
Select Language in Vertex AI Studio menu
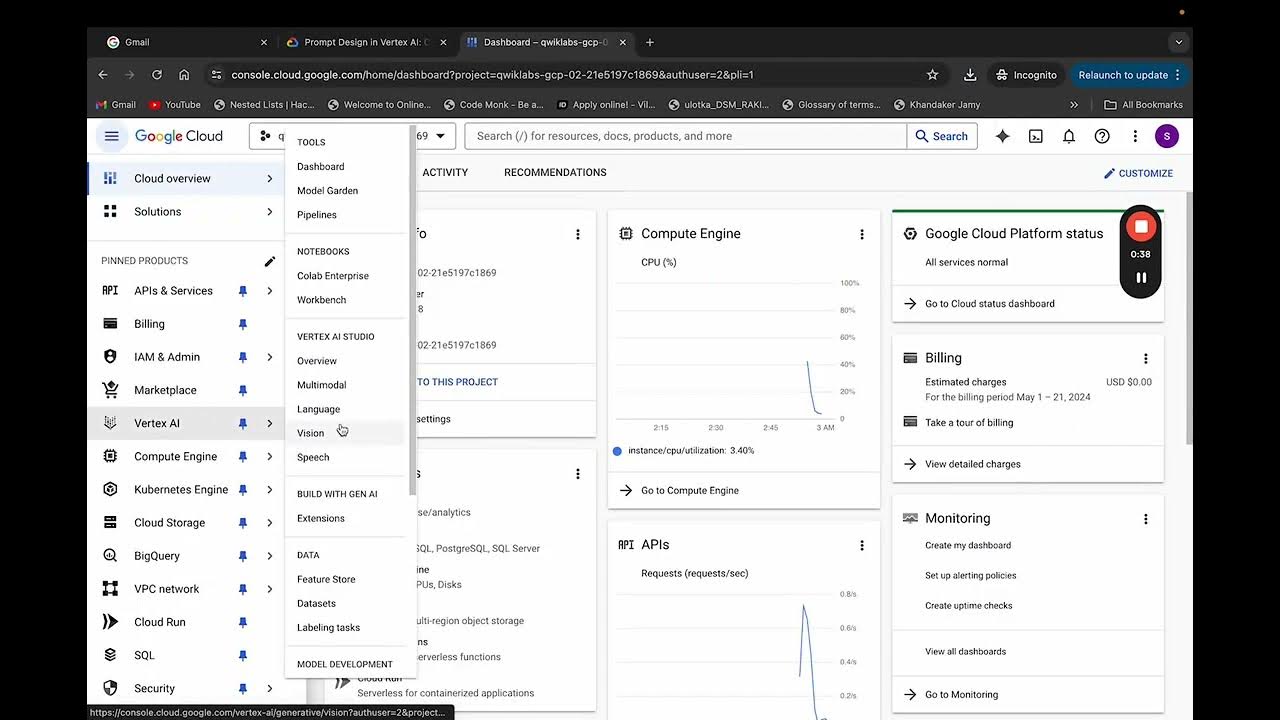[x=318, y=409]
